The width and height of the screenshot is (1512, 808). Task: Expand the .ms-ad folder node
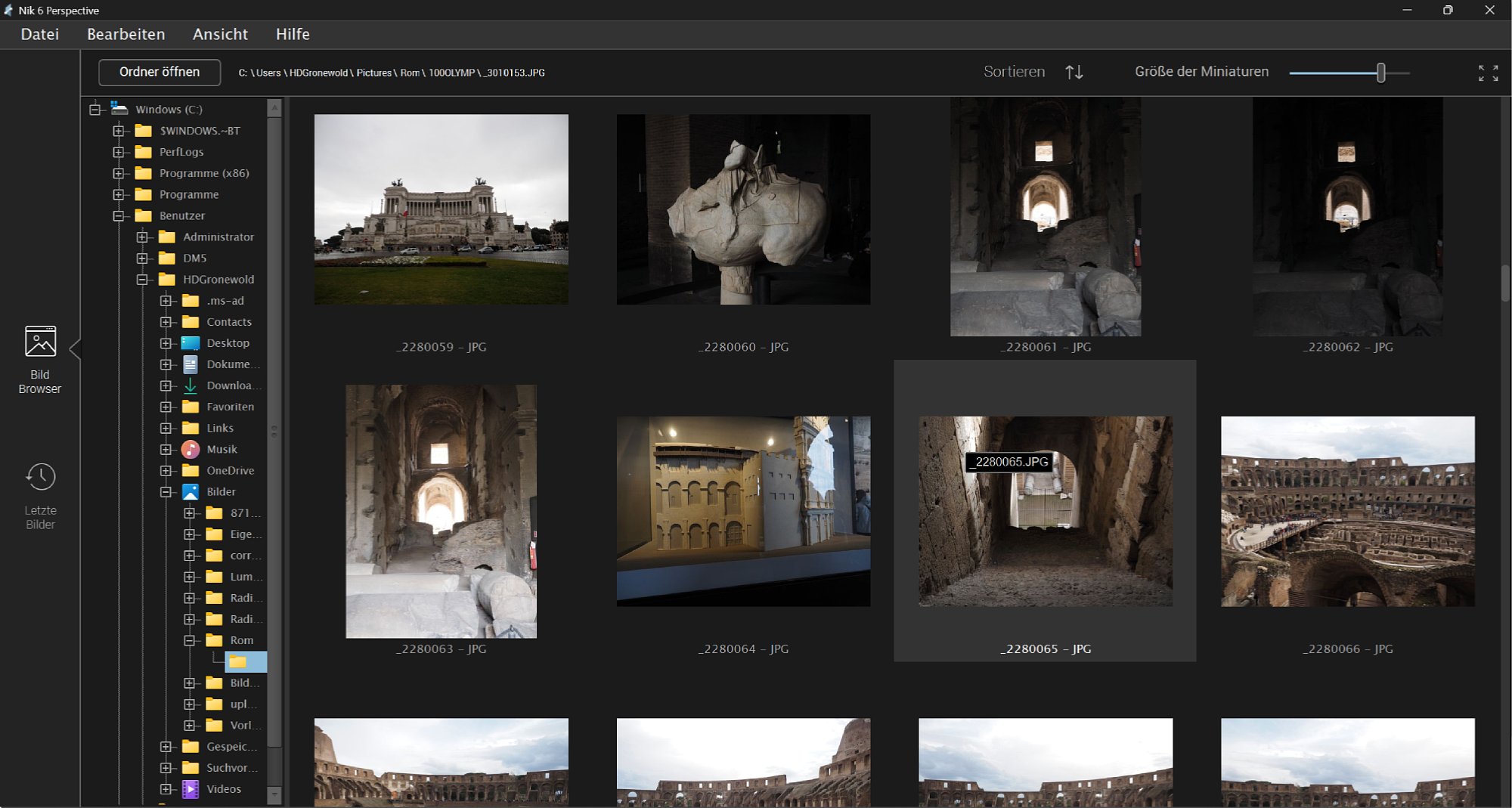(x=166, y=301)
